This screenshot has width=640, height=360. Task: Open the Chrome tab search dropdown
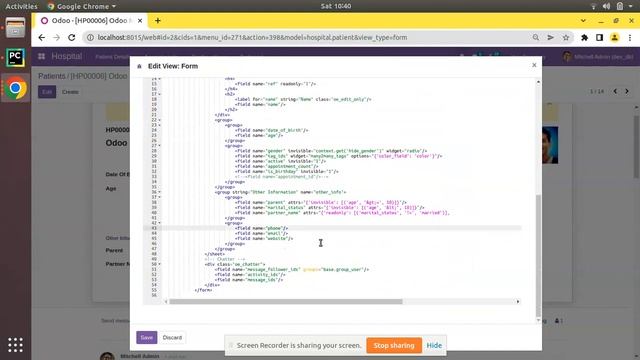point(583,20)
